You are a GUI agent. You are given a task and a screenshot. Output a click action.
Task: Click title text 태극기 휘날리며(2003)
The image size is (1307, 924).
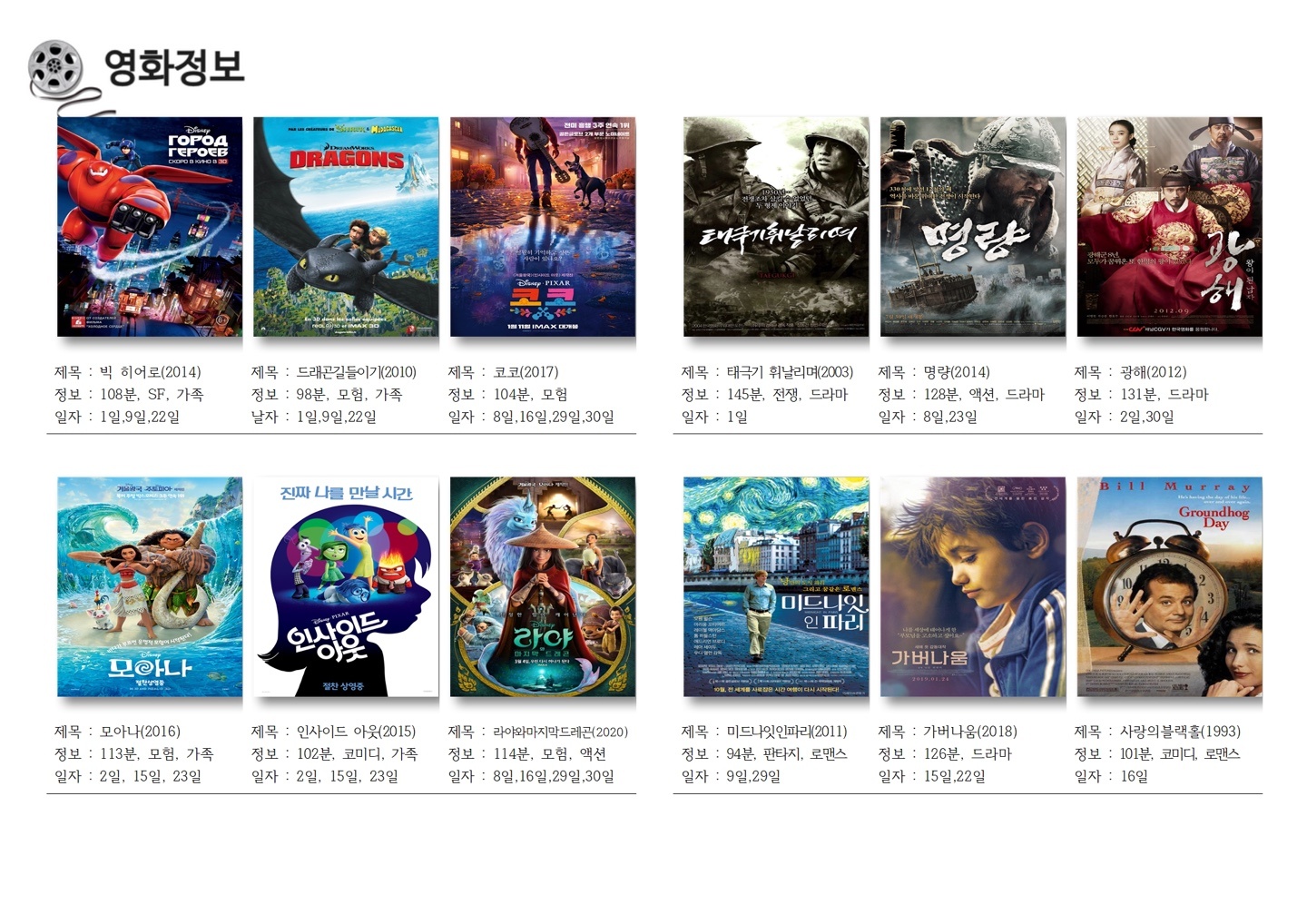coord(791,372)
